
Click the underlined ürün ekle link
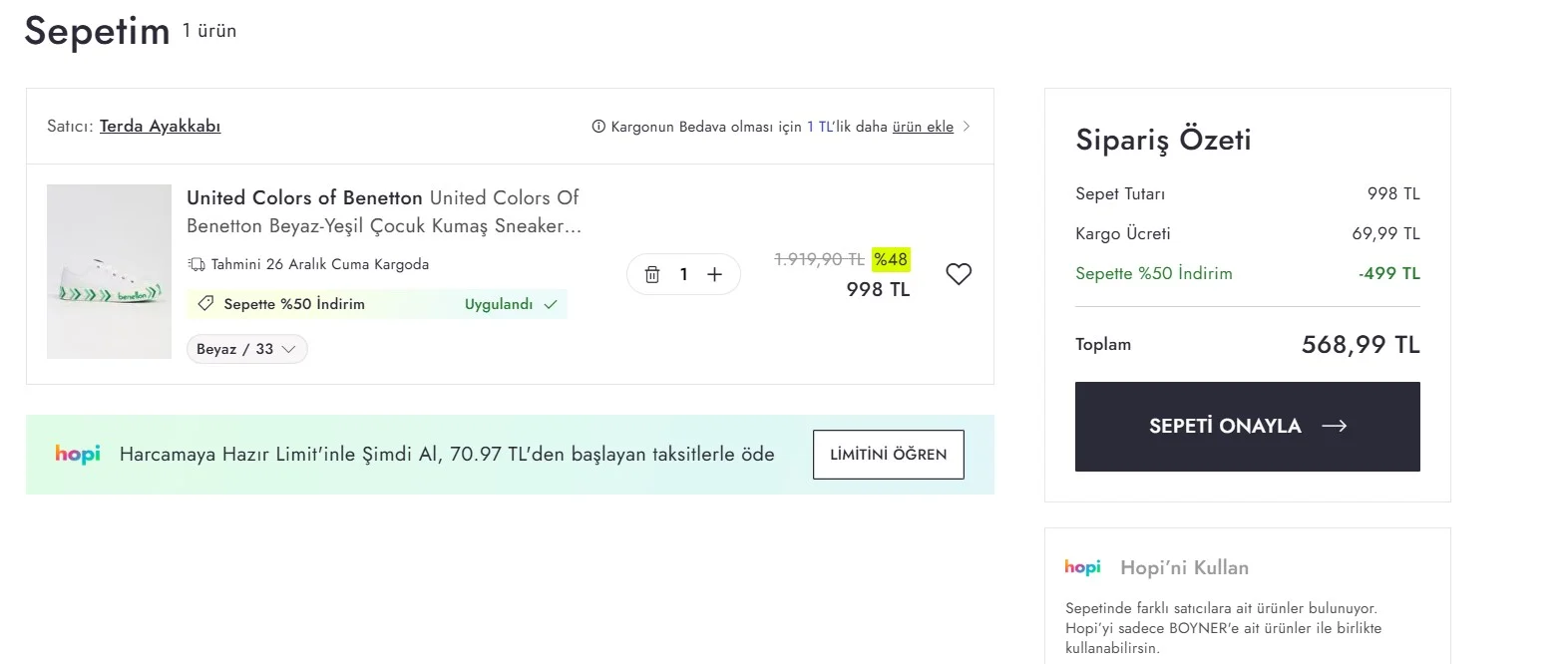coord(924,126)
